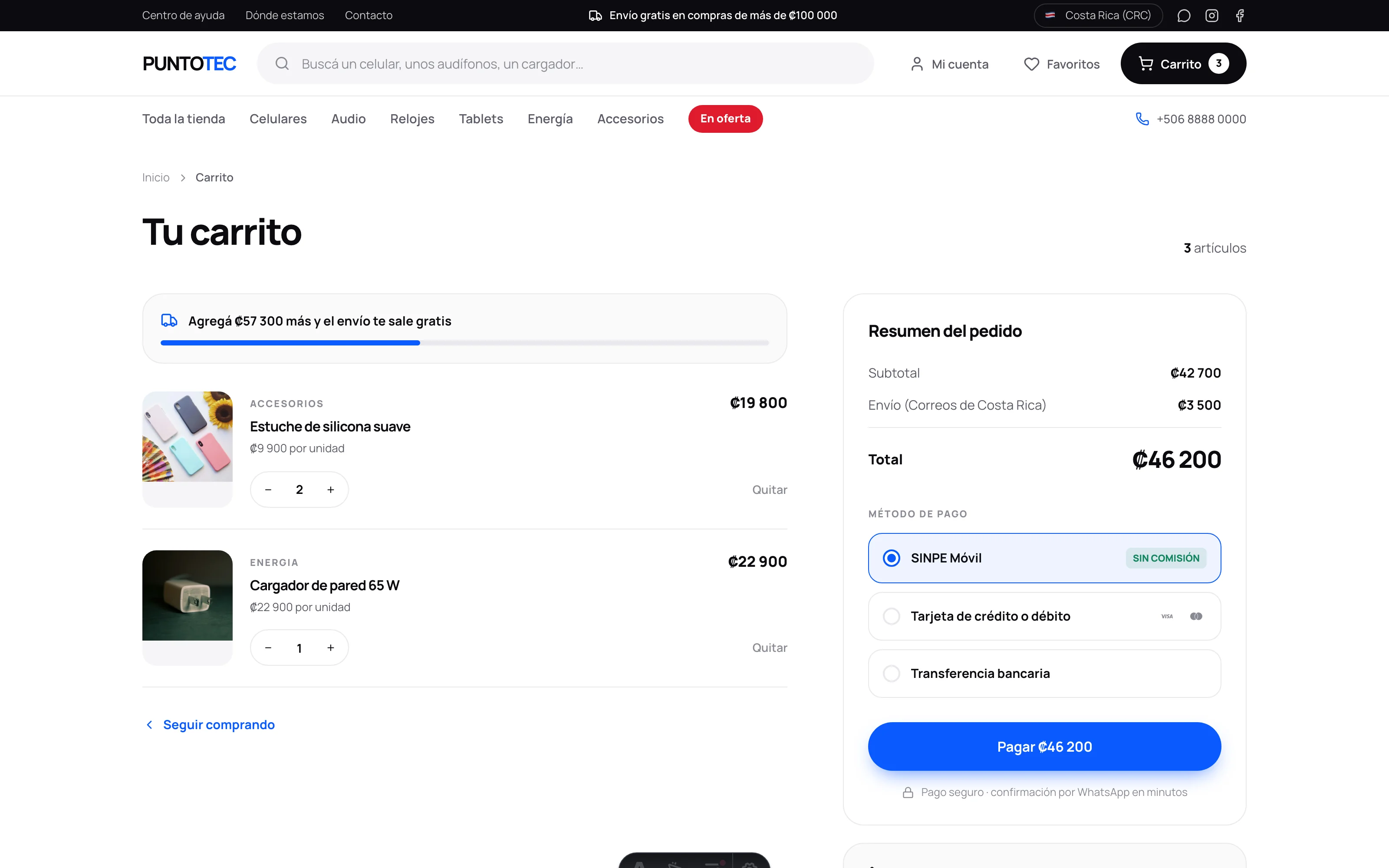
Task: Click the back arrow next to Seguir comprando
Action: click(x=149, y=724)
